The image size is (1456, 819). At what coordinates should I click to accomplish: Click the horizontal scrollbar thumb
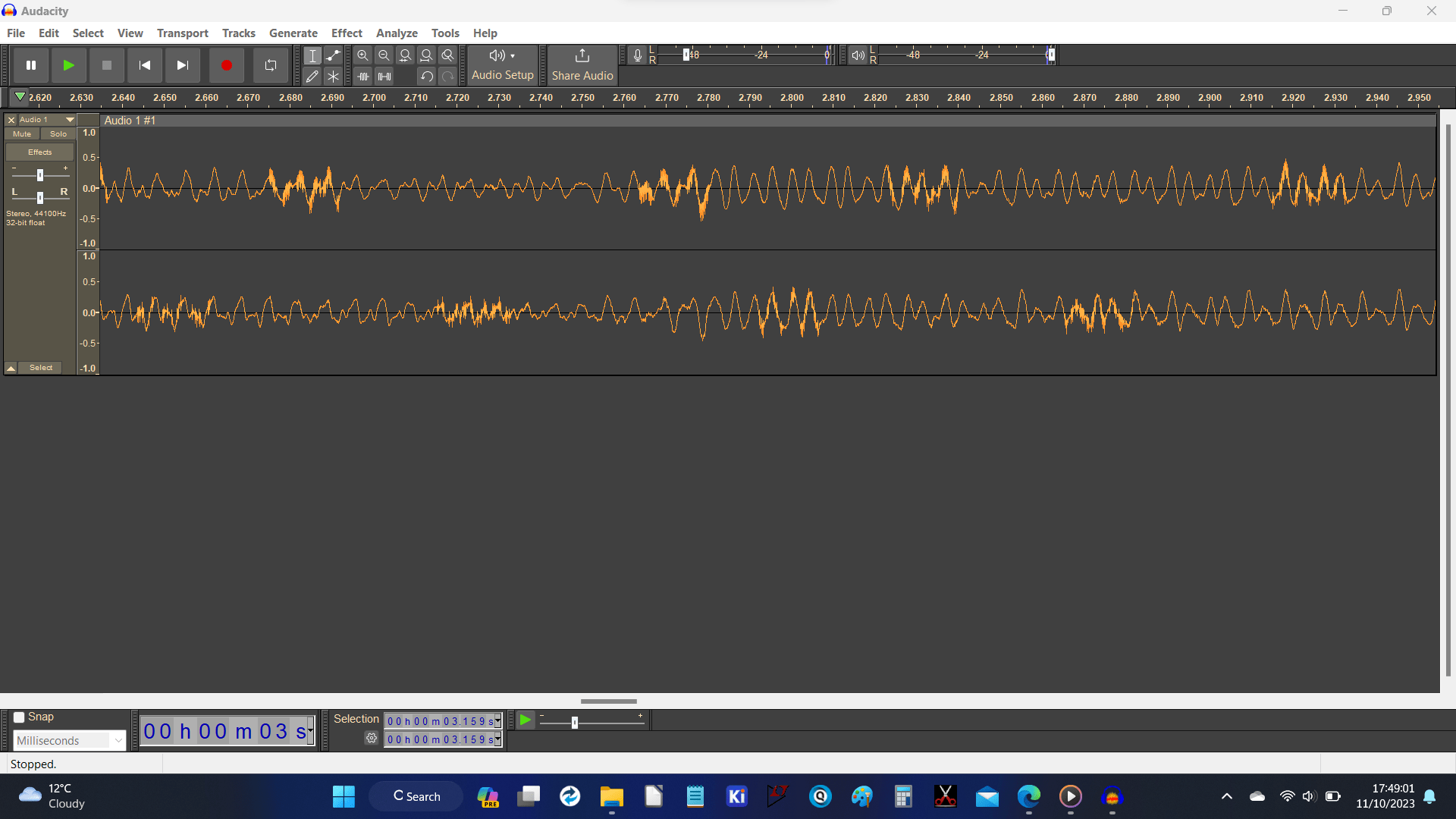(x=609, y=701)
